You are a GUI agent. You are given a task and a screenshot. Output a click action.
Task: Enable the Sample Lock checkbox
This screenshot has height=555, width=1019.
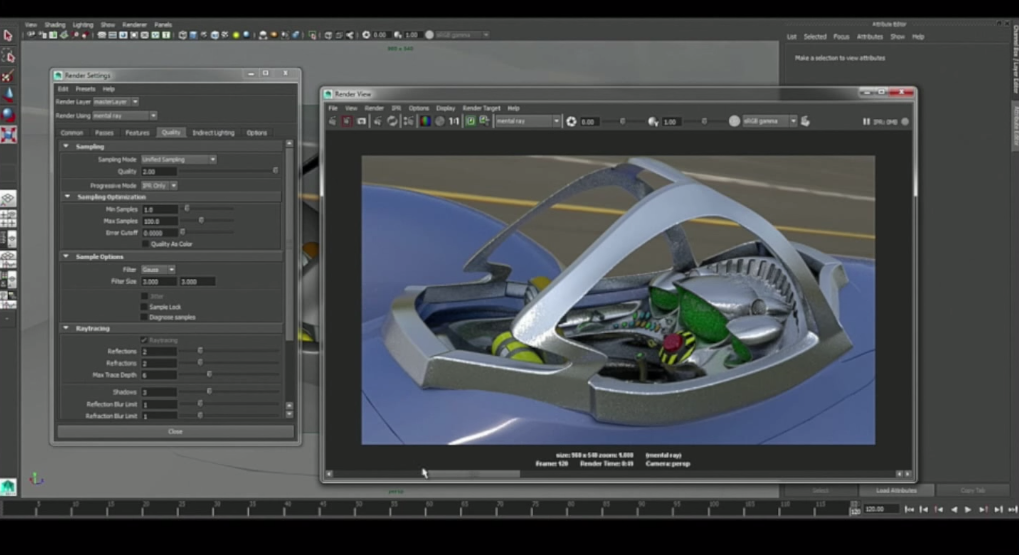[x=145, y=307]
